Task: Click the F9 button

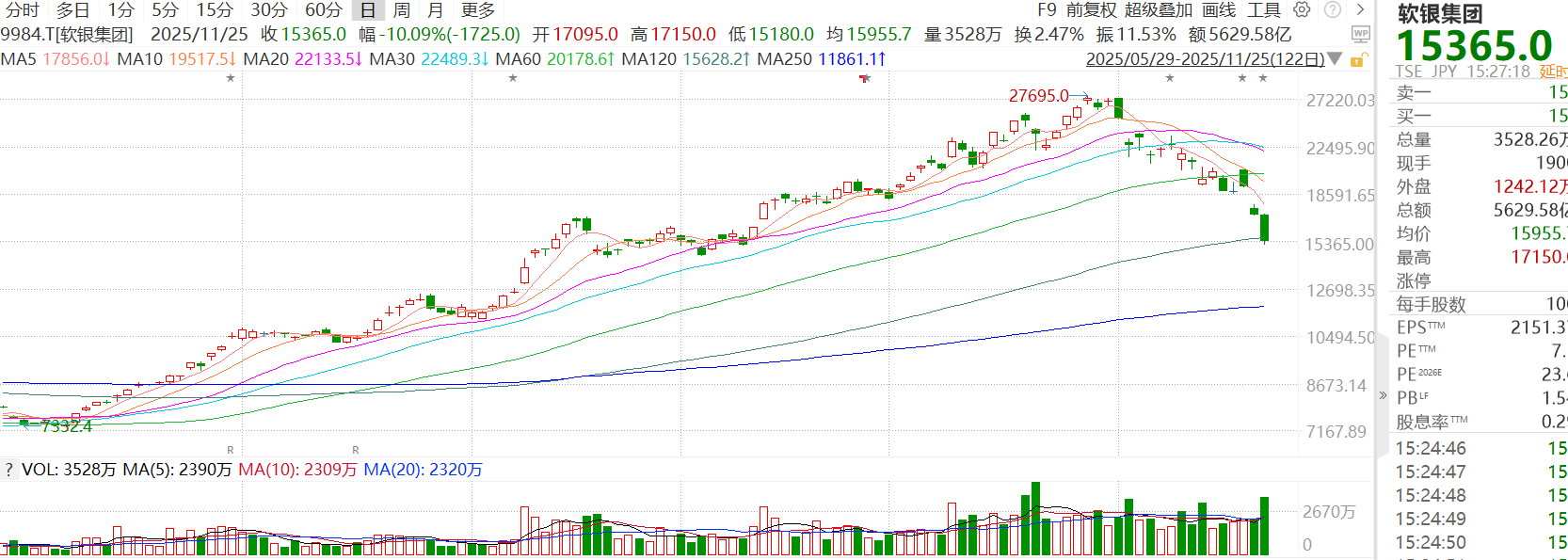Action: (1047, 10)
